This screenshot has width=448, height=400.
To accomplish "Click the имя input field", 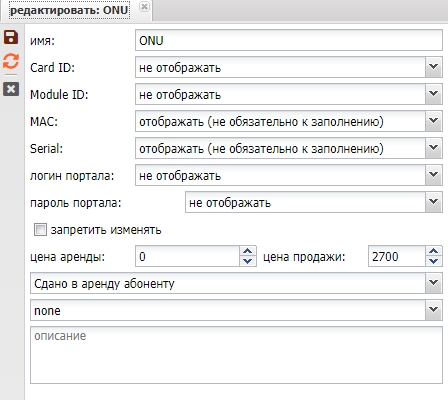I will pos(289,40).
